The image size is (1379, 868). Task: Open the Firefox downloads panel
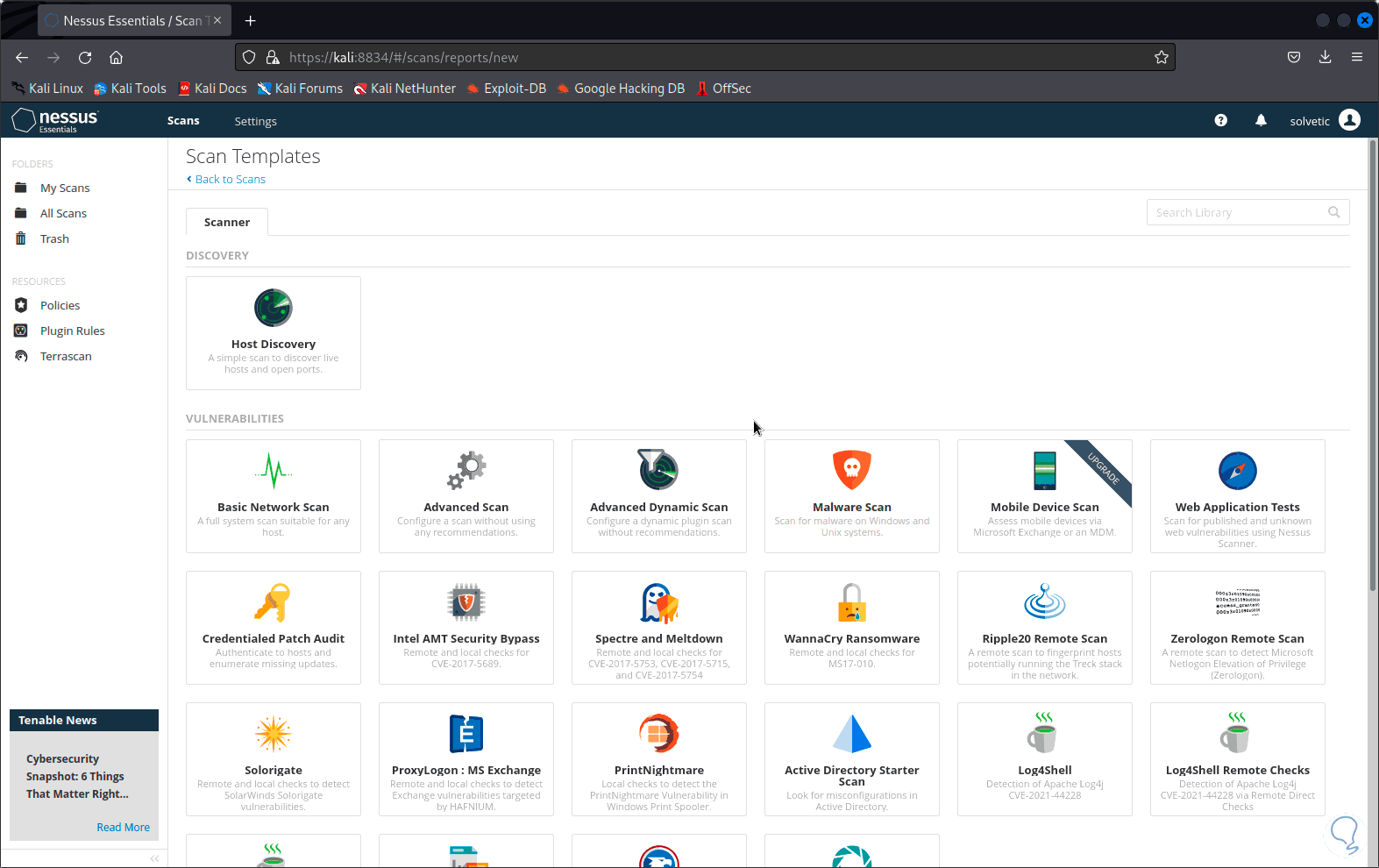coord(1325,57)
